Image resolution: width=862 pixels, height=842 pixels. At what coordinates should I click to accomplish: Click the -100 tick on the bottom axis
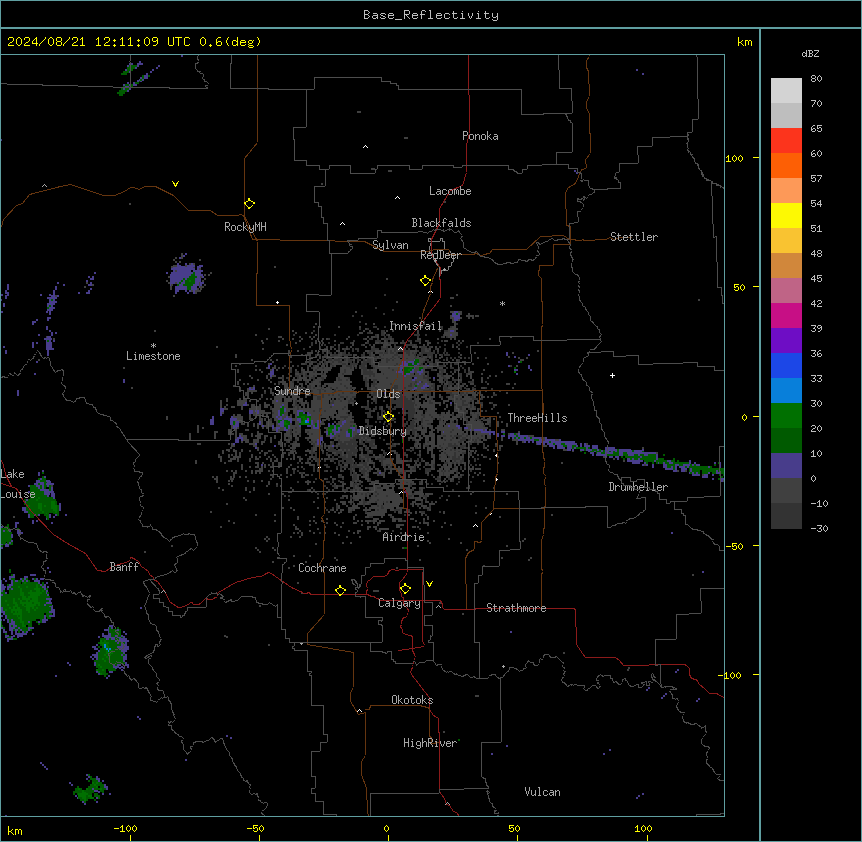125,828
